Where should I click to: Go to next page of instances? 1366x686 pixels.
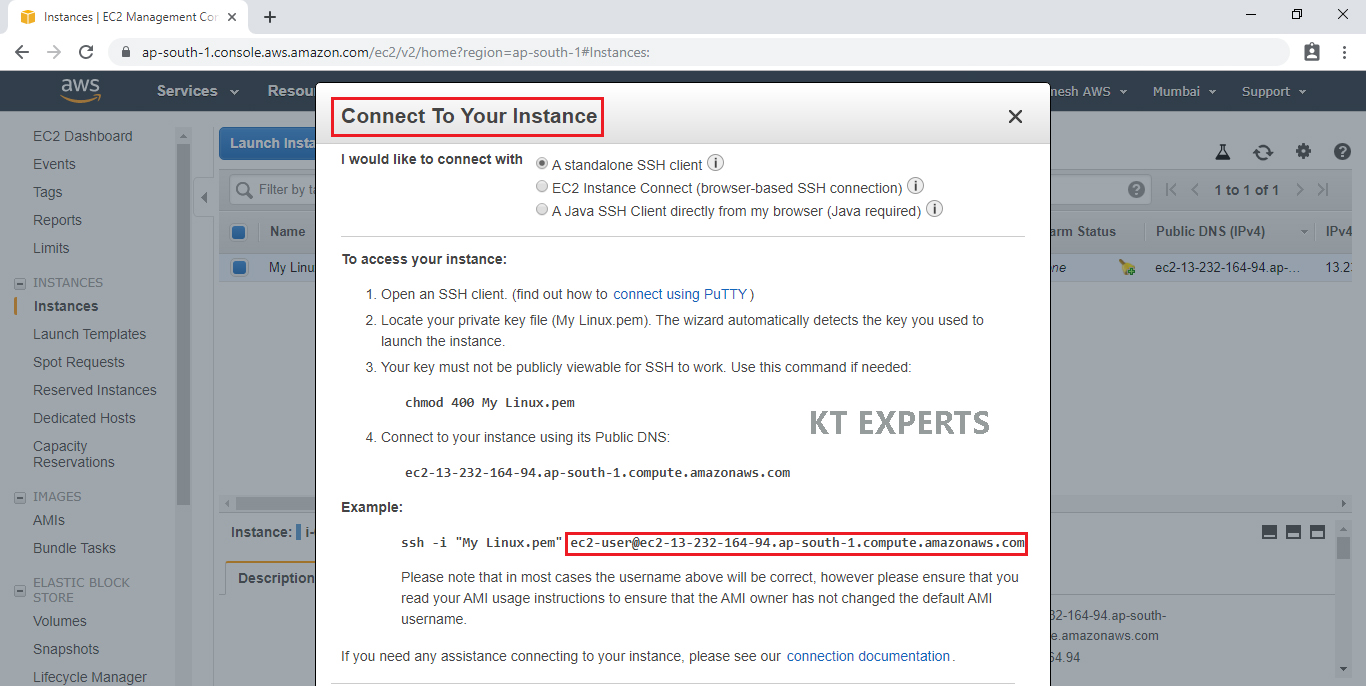(x=1299, y=190)
